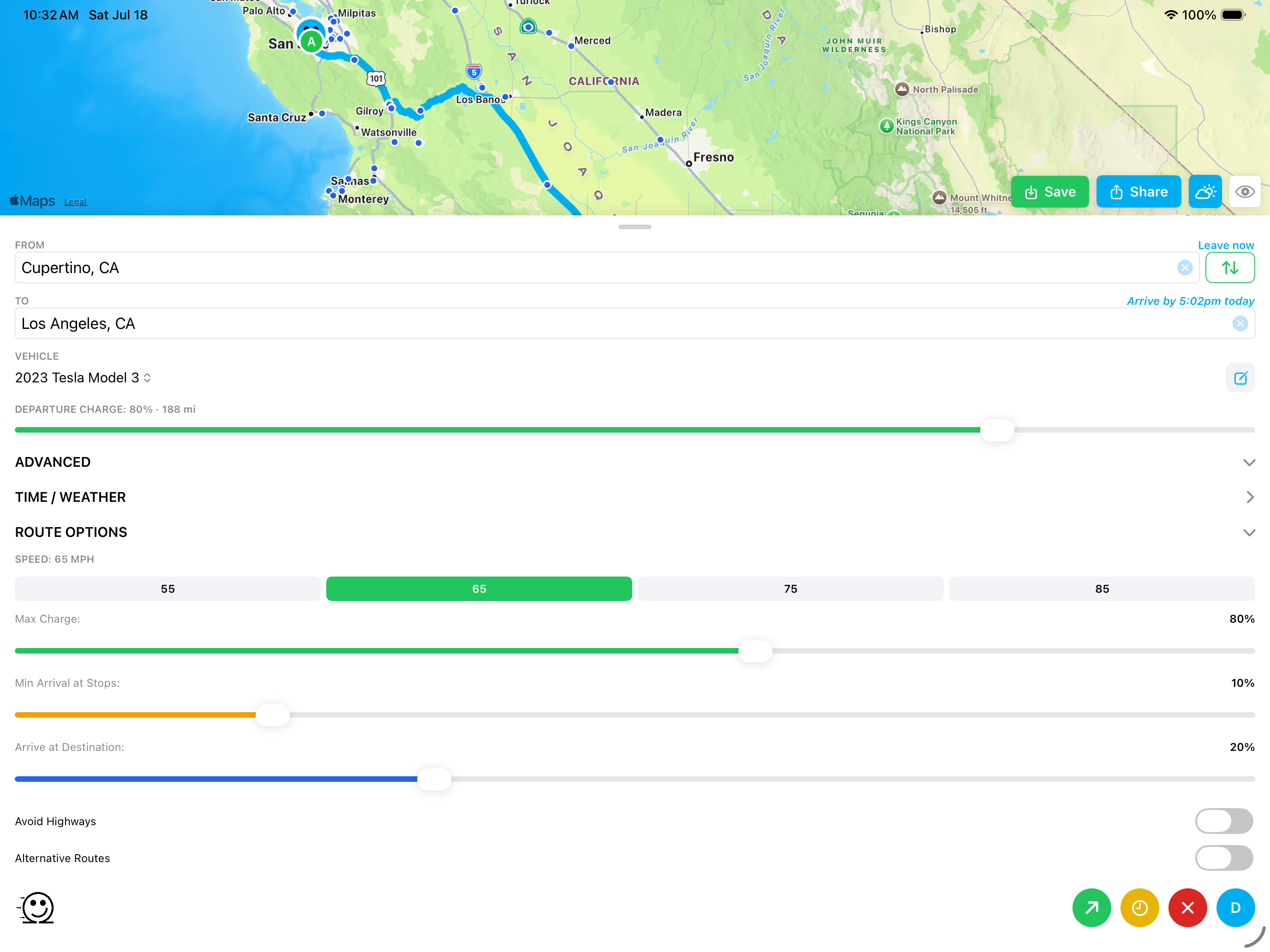The image size is (1270, 952).
Task: Clear the Cupertino, CA origin field
Action: (x=1185, y=268)
